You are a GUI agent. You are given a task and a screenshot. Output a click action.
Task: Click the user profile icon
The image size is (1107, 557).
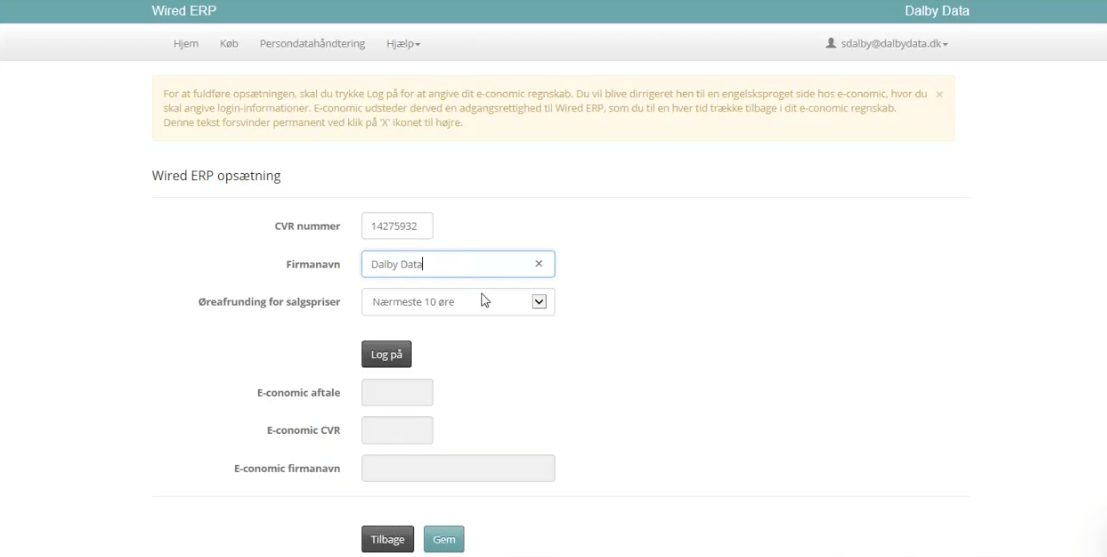pos(831,43)
